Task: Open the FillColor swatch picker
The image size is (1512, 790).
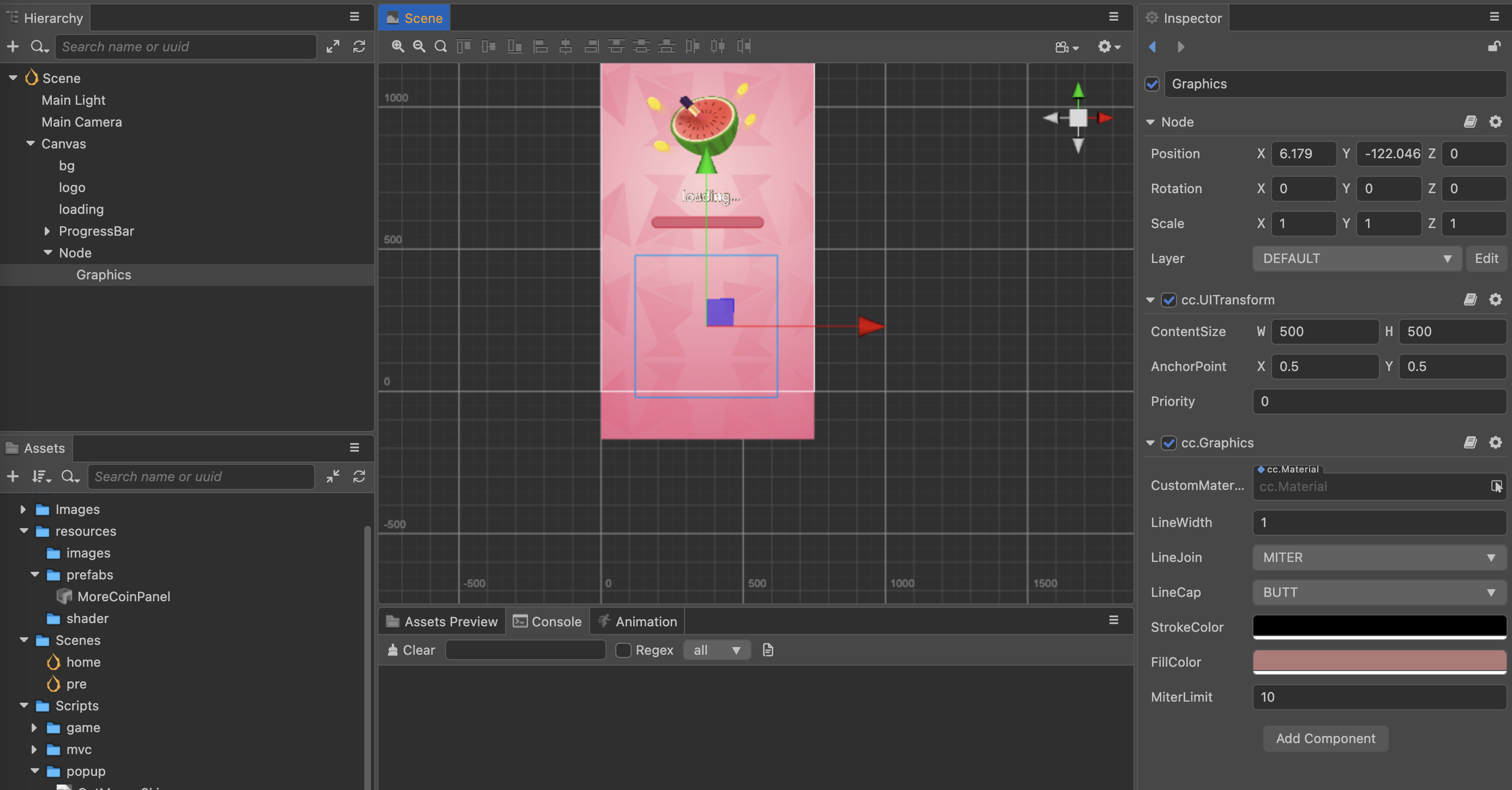Action: 1379,661
